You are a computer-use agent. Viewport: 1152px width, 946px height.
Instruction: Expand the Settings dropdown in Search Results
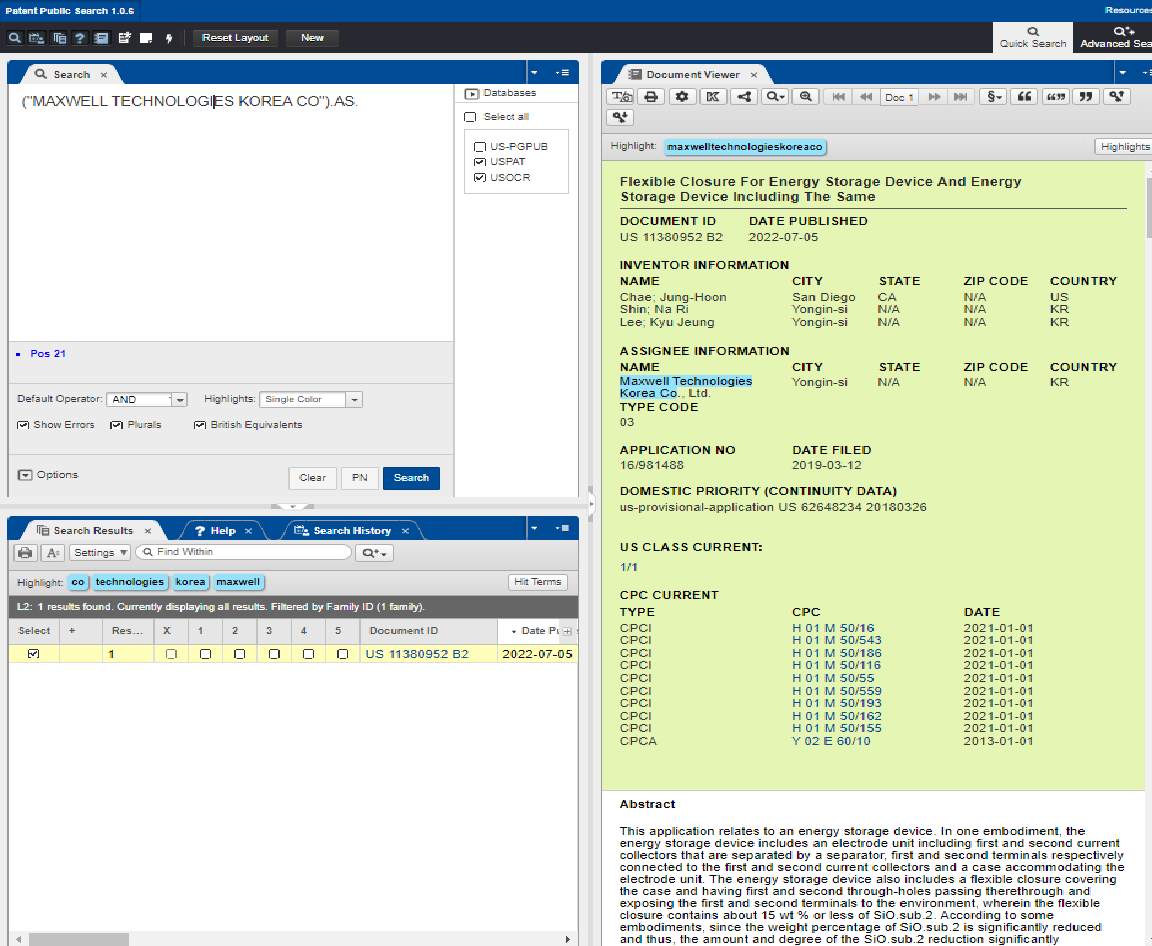coord(100,552)
